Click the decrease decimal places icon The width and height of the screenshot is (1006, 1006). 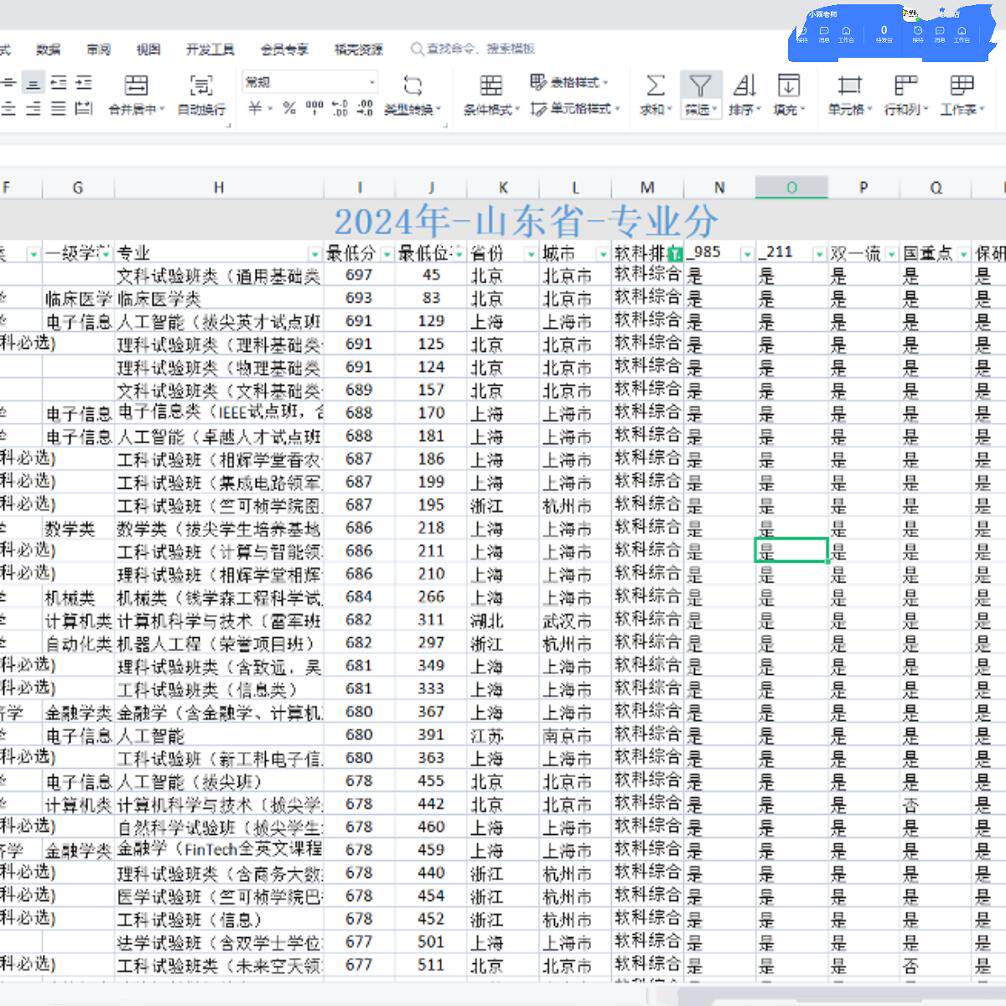(x=365, y=108)
